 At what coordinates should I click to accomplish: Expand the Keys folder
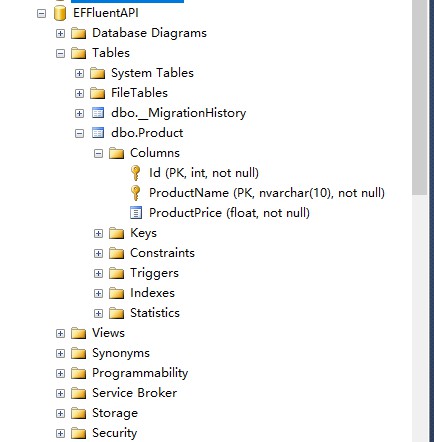click(x=98, y=233)
